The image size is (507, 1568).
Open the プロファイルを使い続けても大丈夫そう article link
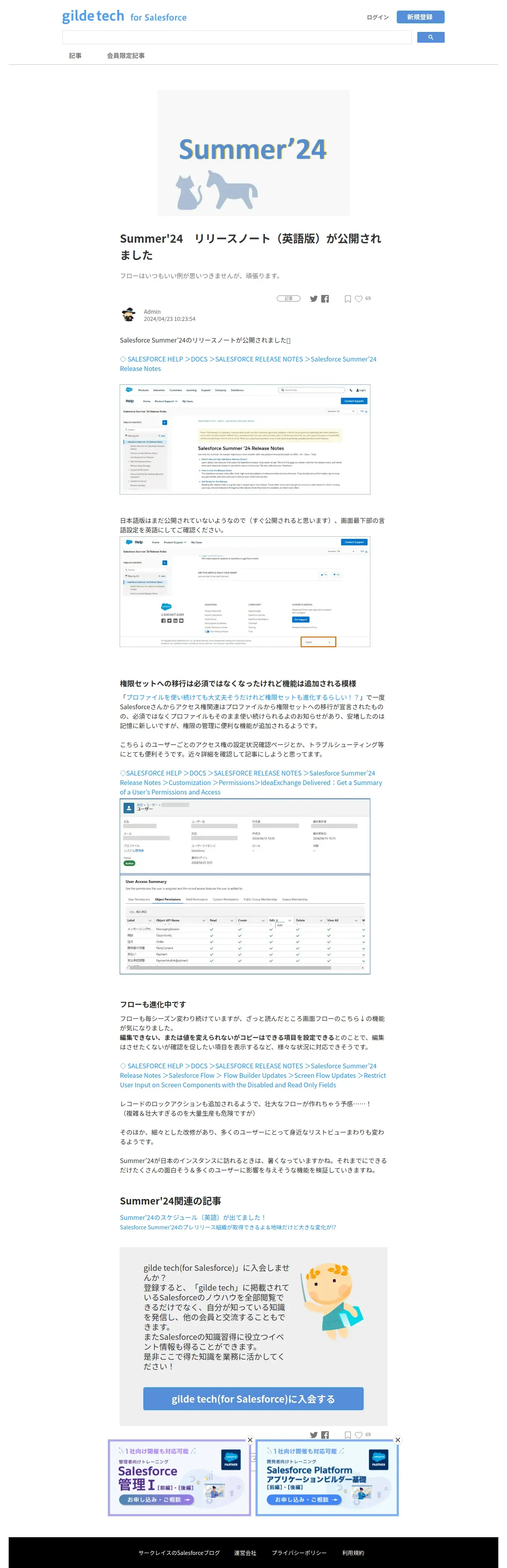coord(242,697)
